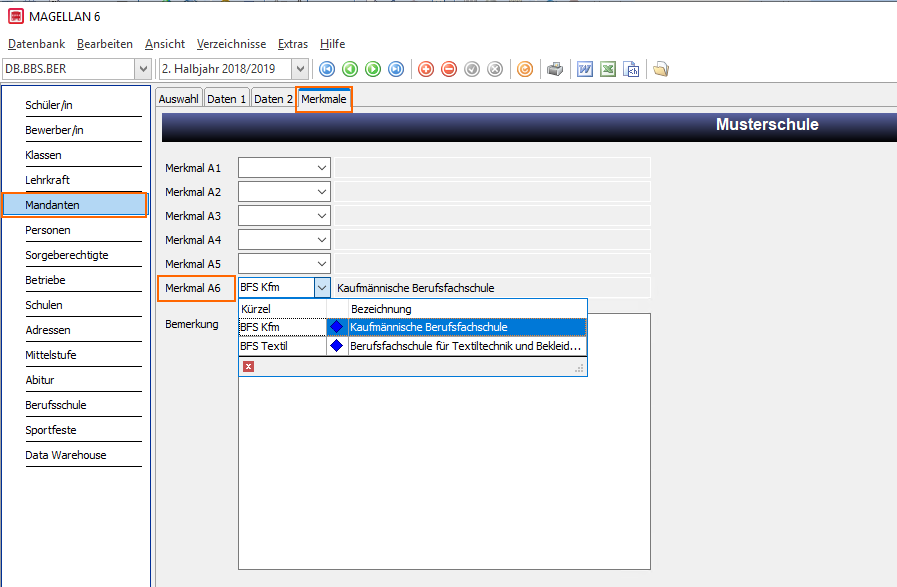Open the Verzeichnisse menu

(x=231, y=44)
